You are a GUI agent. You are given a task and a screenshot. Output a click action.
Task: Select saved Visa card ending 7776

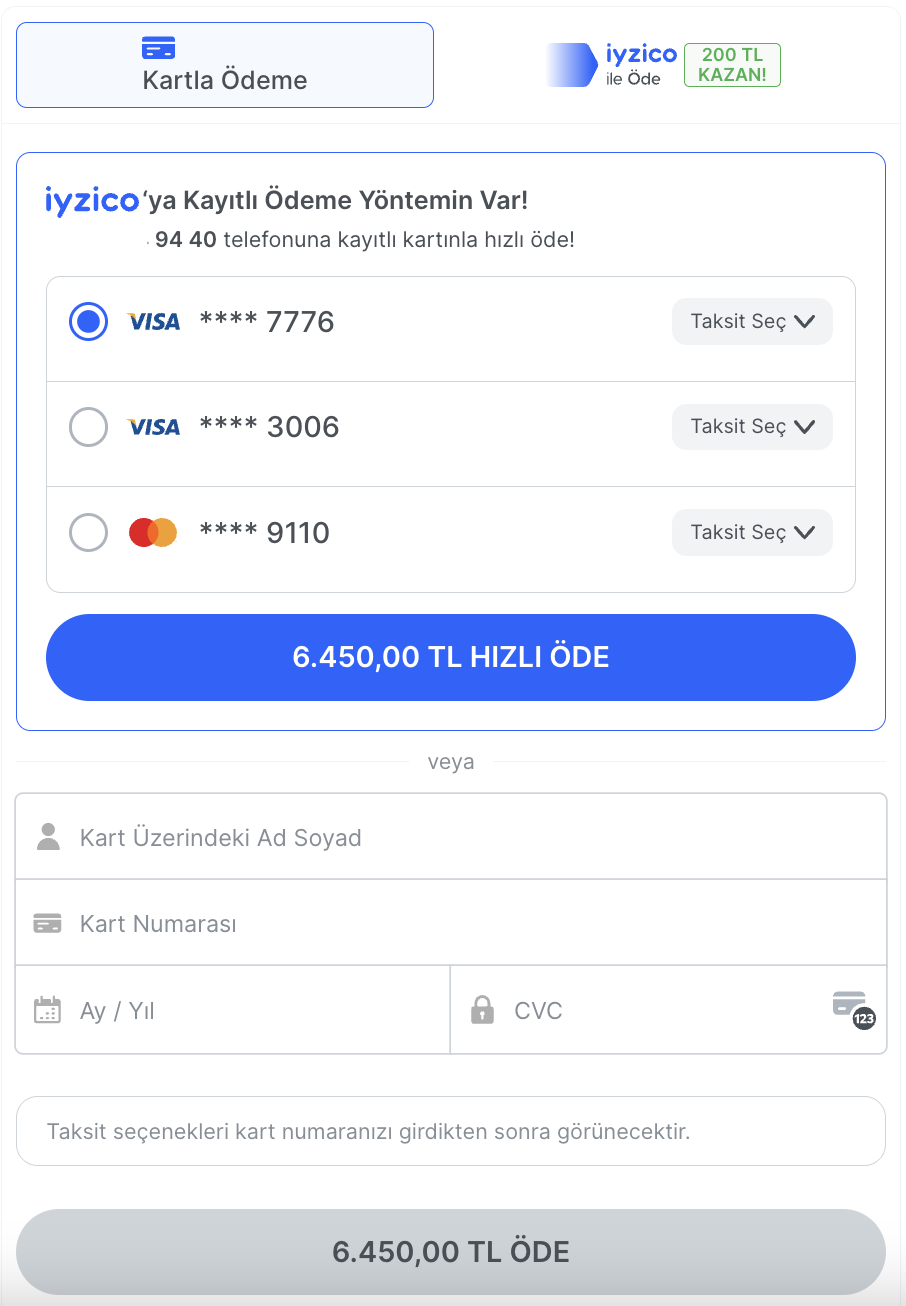[x=88, y=322]
